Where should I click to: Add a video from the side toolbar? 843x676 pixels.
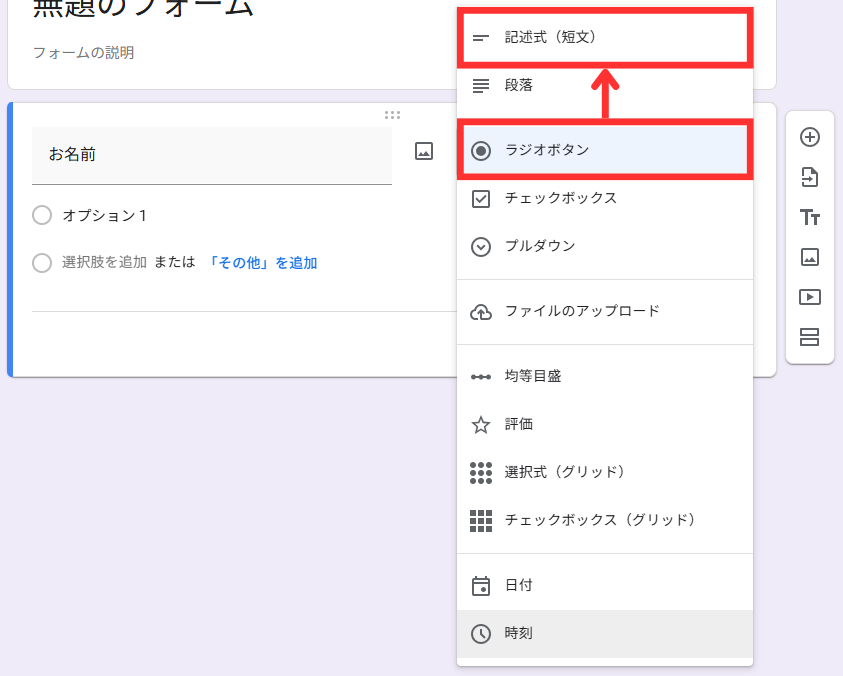810,297
